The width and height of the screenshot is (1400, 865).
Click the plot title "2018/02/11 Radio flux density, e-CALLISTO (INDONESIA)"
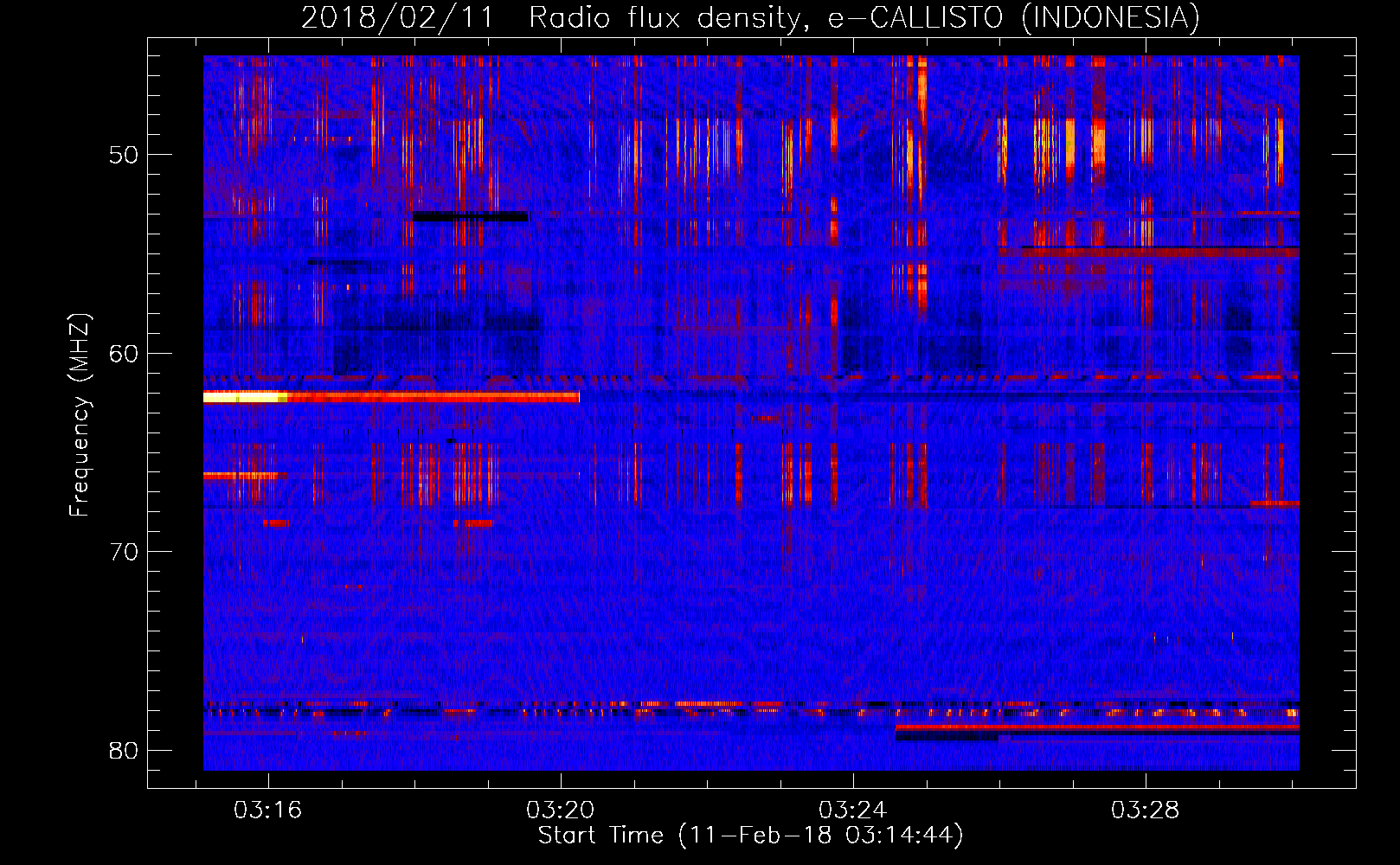tap(750, 17)
